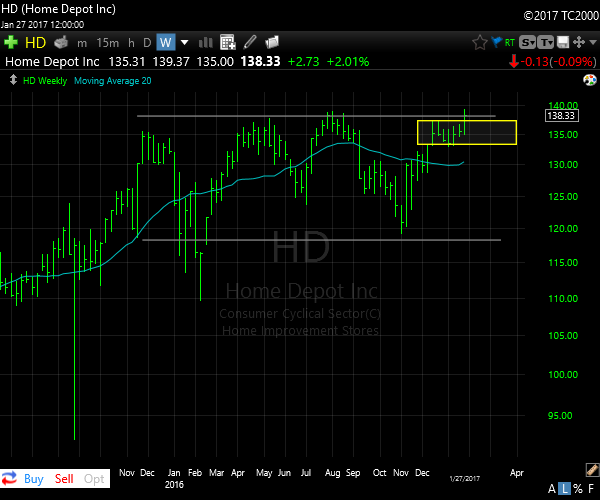Open the top-right chart menu arrow

pos(593,42)
